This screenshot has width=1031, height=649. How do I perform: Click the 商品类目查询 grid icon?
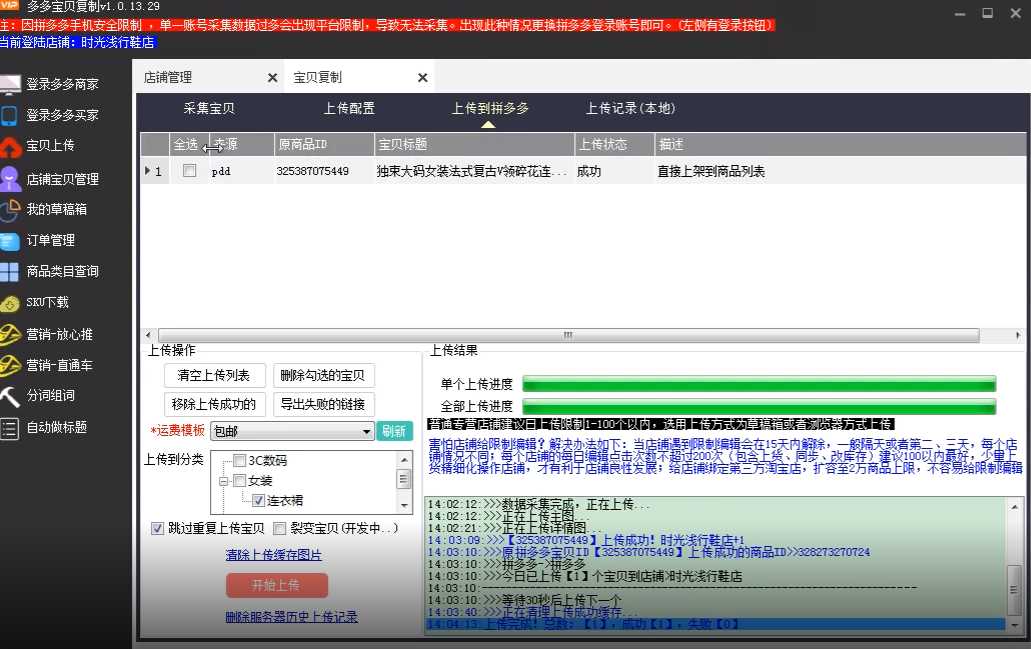tap(9, 272)
